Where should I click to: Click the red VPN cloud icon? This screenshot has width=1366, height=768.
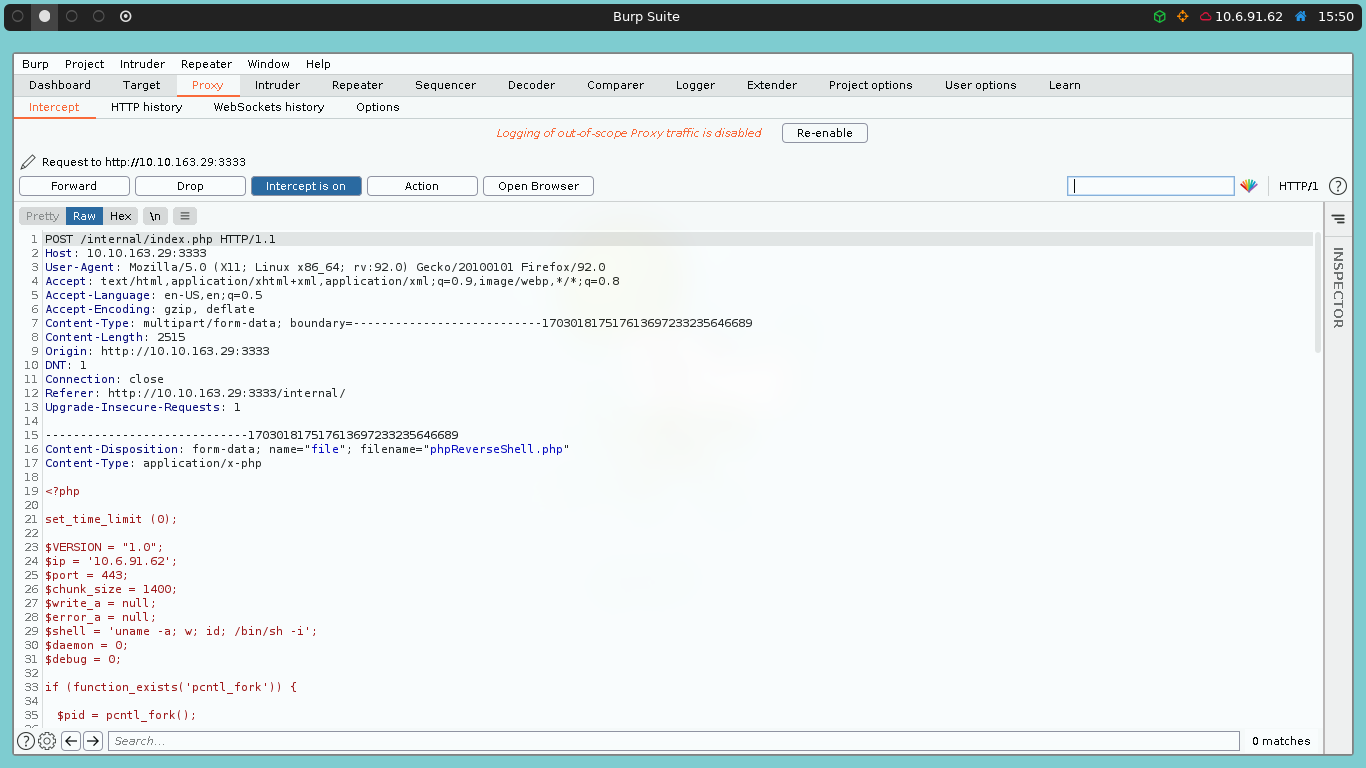pyautogui.click(x=1206, y=17)
